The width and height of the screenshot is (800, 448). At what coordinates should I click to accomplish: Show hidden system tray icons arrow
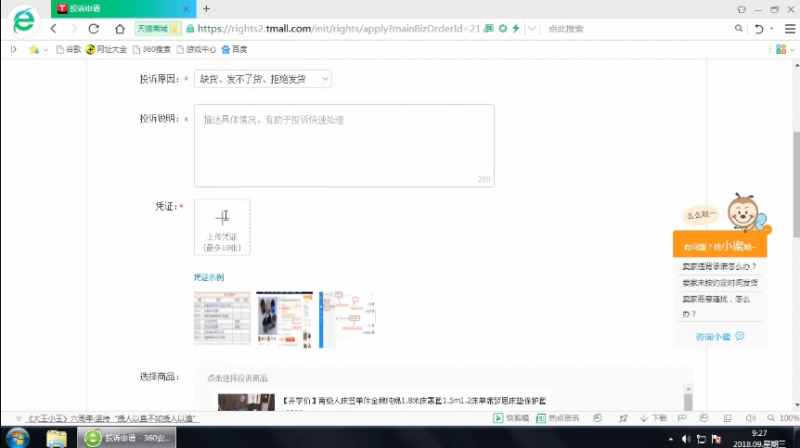670,439
